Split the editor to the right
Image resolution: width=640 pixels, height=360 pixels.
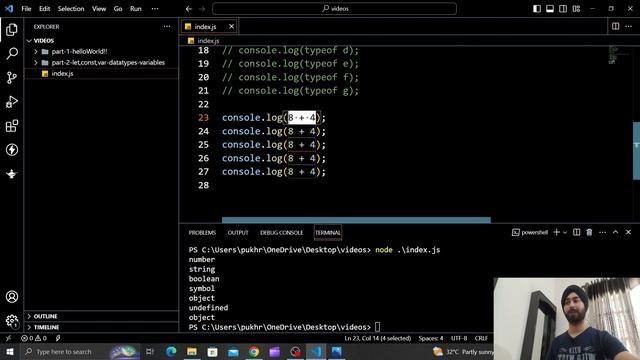616,27
